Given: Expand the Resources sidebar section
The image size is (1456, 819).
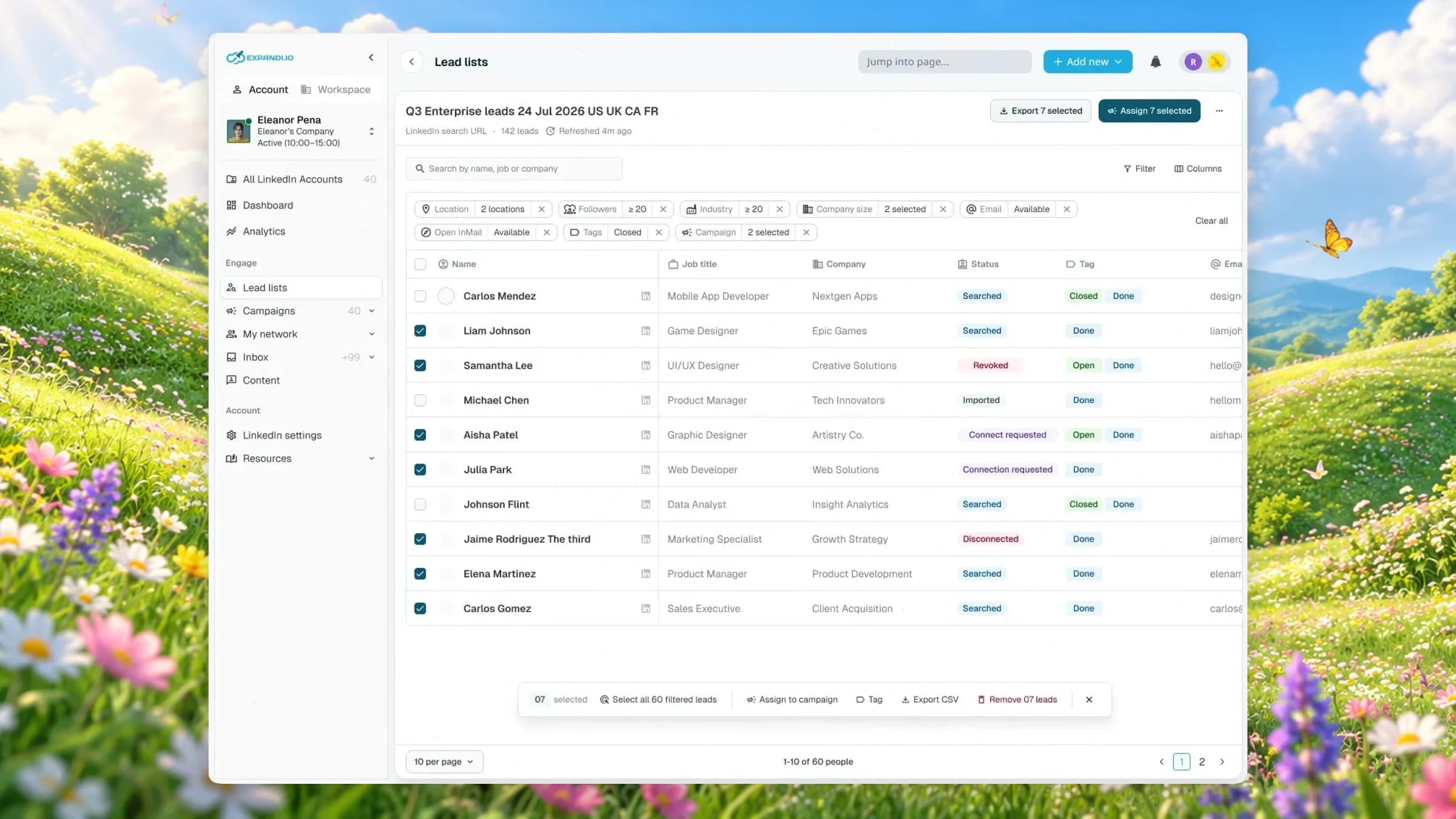Looking at the screenshot, I should coord(371,459).
